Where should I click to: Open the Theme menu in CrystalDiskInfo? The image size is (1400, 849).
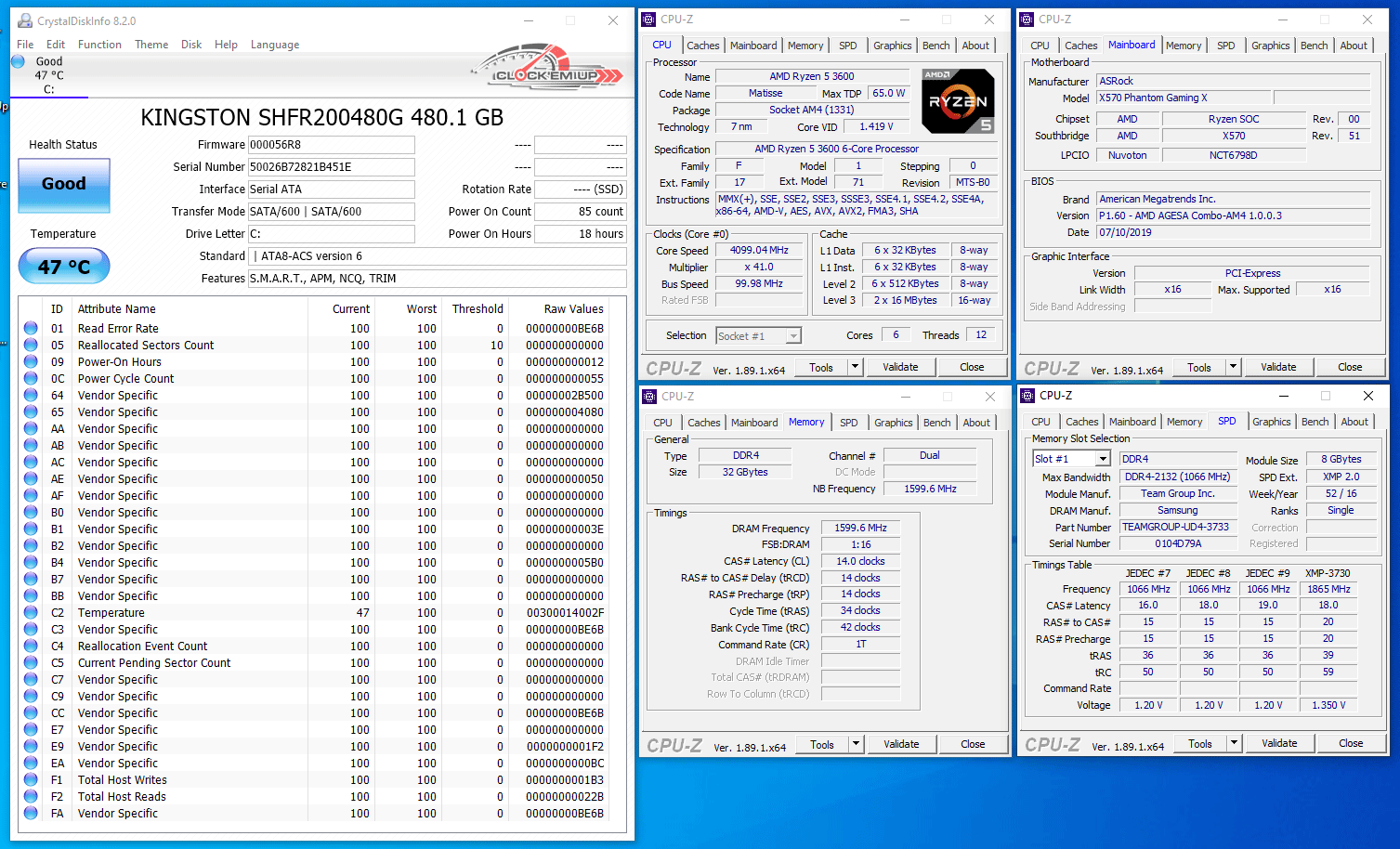151,45
